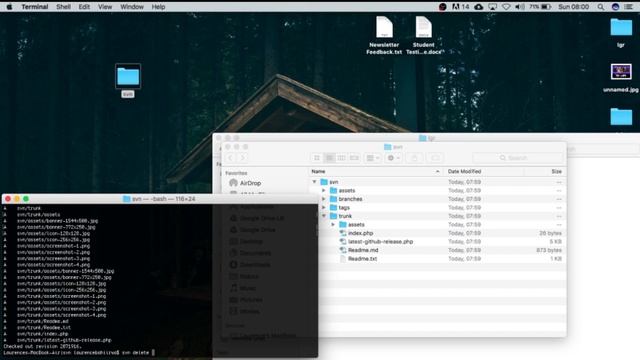Open Spotlight search in the menu bar
640x360 pixels.
pos(601,7)
